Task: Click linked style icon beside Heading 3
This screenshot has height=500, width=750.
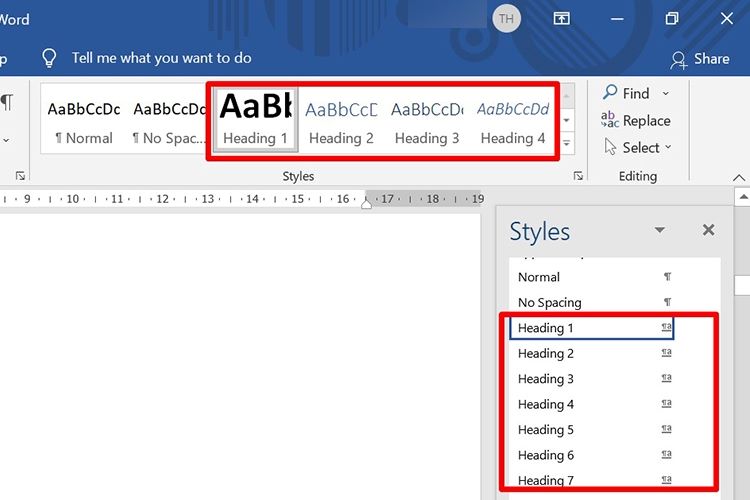Action: pyautogui.click(x=666, y=378)
